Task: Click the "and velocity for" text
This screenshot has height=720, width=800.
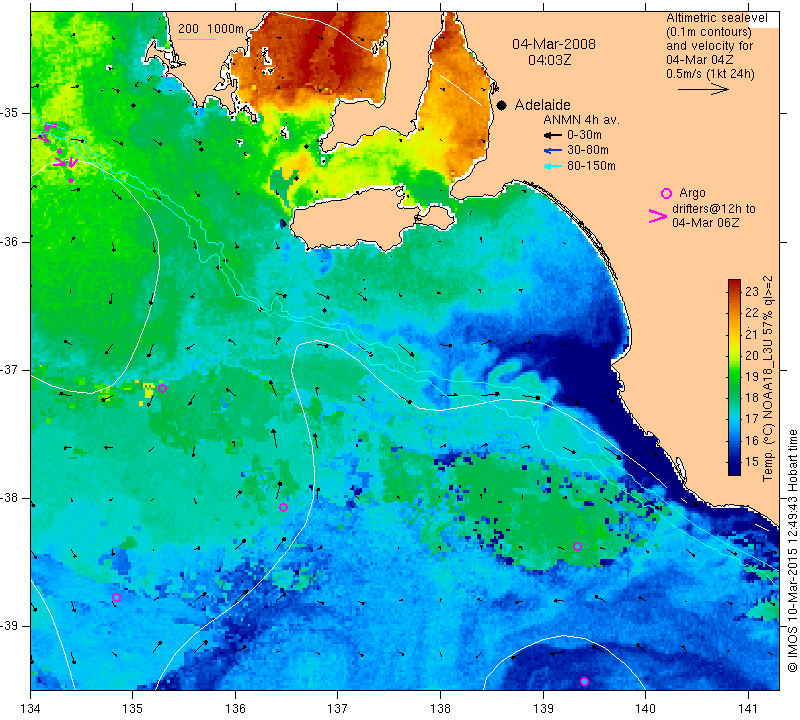Action: (710, 46)
